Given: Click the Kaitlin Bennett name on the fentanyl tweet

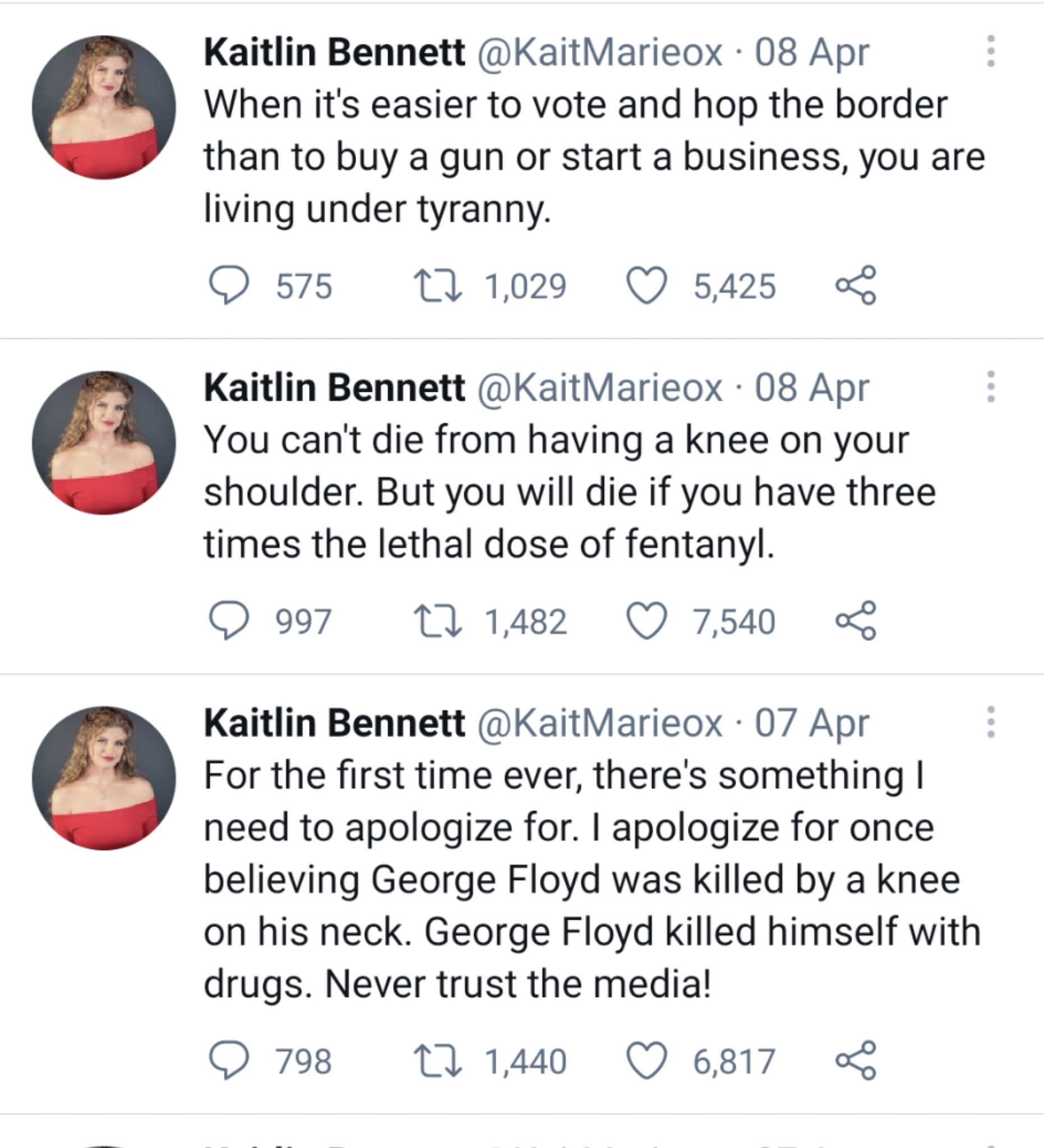Looking at the screenshot, I should [334, 388].
